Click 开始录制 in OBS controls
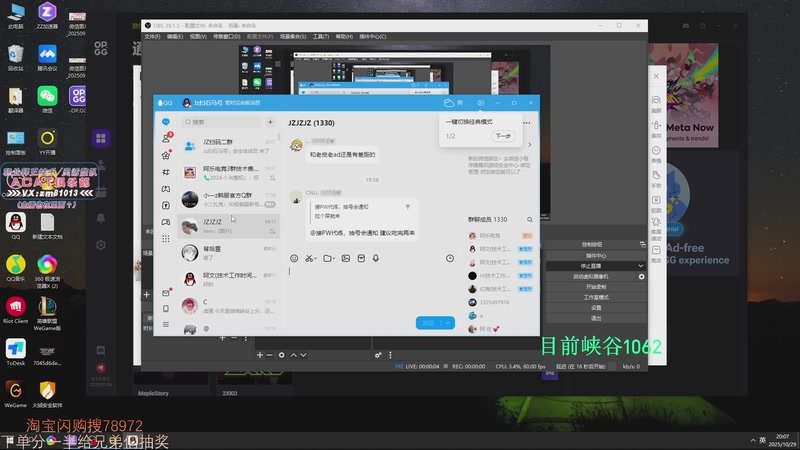The image size is (800, 450). coord(596,287)
